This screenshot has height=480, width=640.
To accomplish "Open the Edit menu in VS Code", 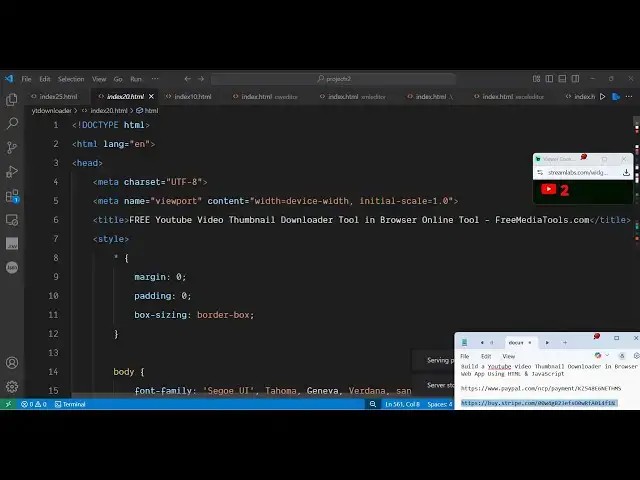I will (x=45, y=79).
